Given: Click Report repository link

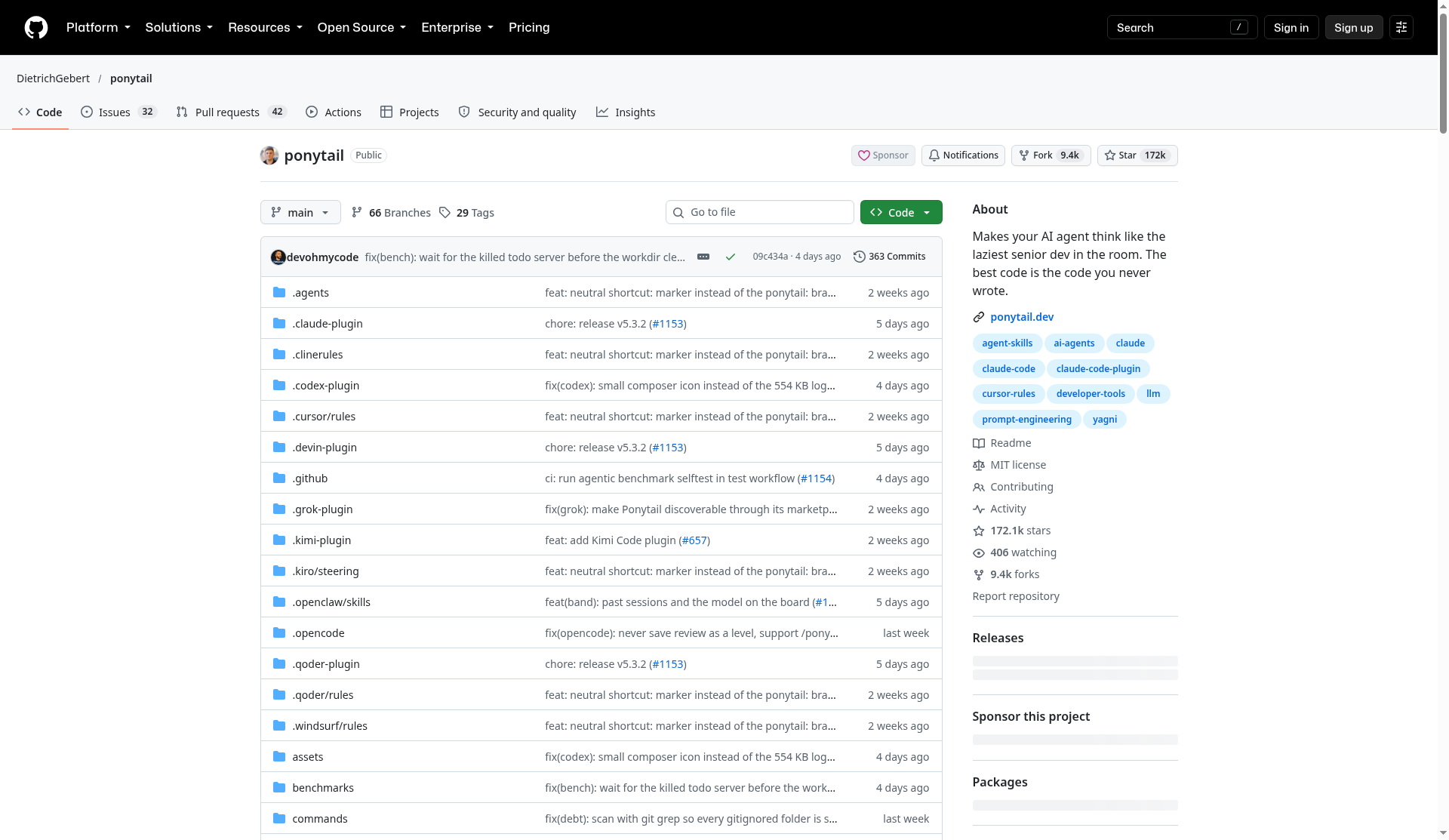Looking at the screenshot, I should point(1016,596).
